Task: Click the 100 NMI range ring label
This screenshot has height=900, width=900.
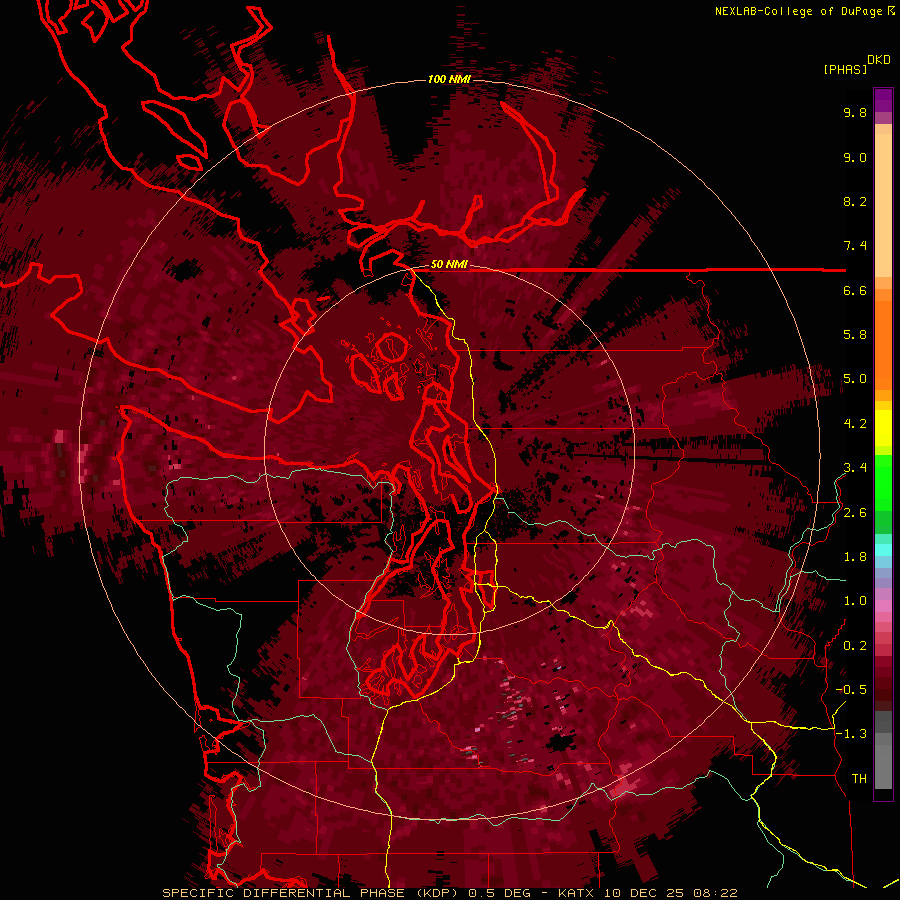Action: click(x=449, y=79)
